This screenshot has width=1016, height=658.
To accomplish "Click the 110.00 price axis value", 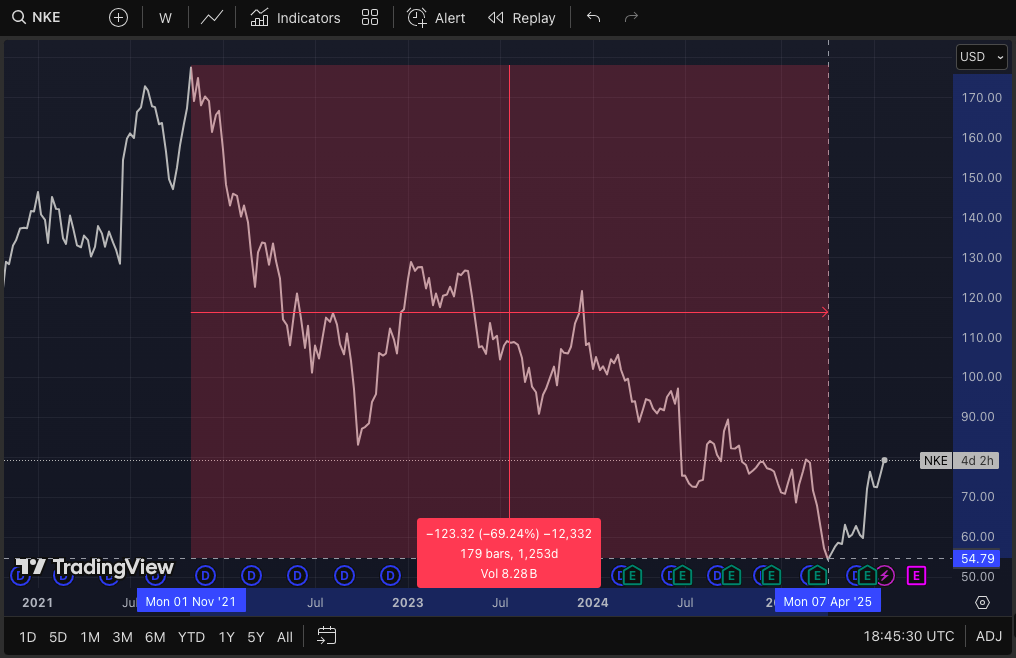I will point(982,338).
